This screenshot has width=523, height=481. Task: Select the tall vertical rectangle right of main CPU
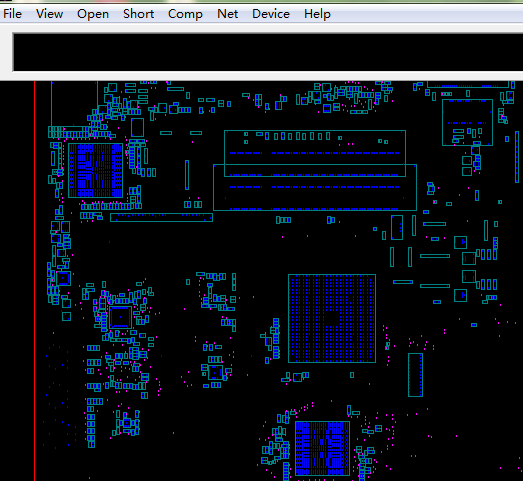tap(415, 375)
